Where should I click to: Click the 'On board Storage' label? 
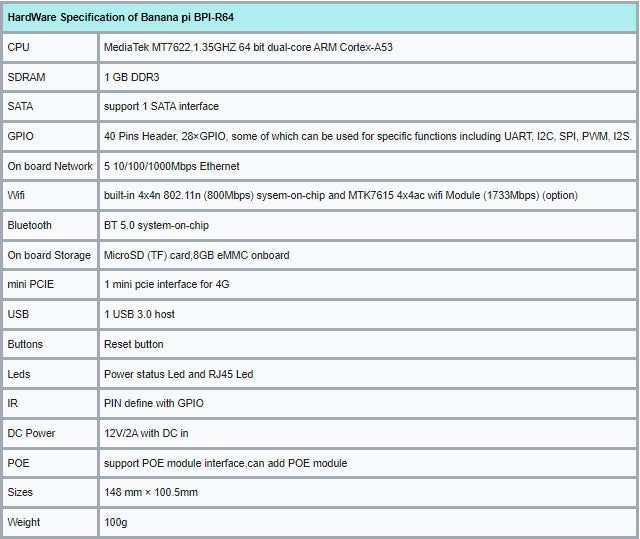49,255
